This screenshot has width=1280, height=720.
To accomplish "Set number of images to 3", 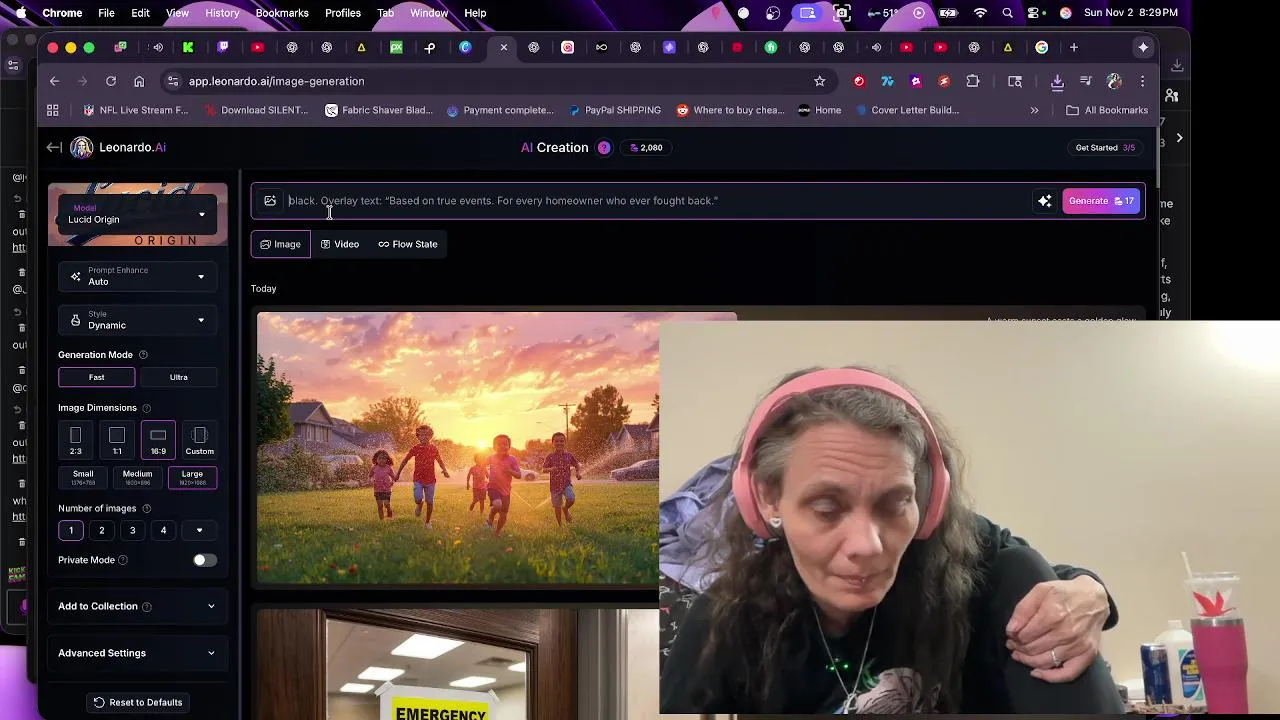I will (x=132, y=530).
